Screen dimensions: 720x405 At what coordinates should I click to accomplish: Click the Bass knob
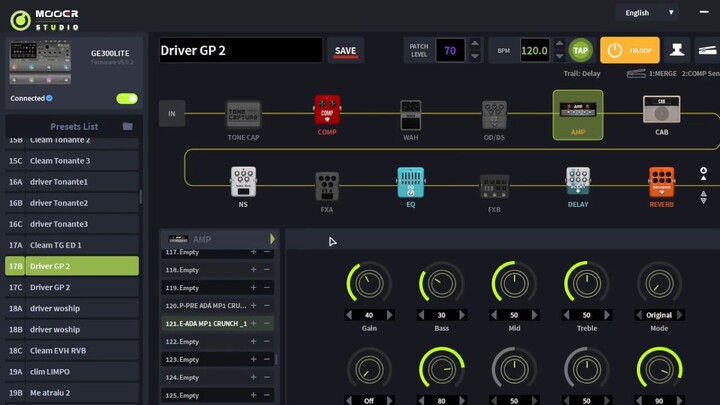441,284
